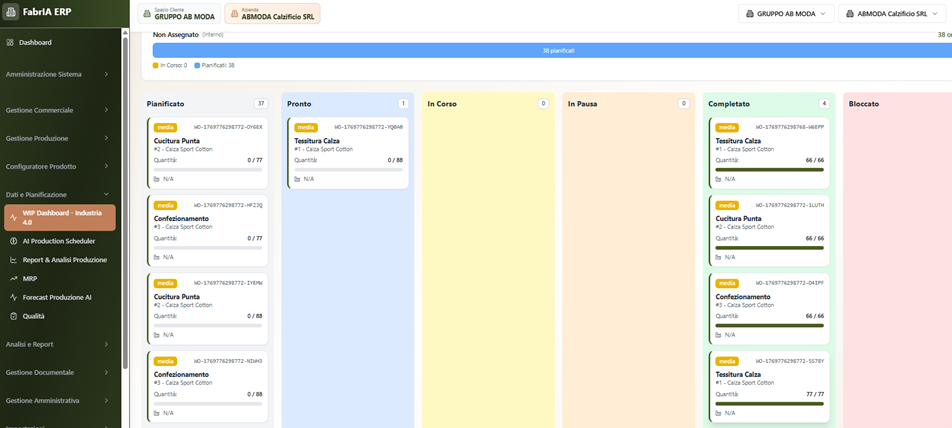This screenshot has width=952, height=428.
Task: Click the WIP Dashboard pulse icon
Action: click(x=13, y=217)
